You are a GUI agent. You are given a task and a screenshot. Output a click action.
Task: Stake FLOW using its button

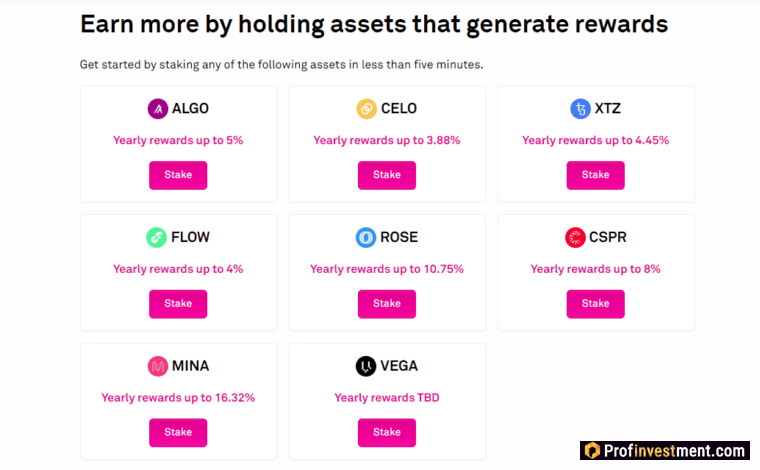(x=178, y=304)
